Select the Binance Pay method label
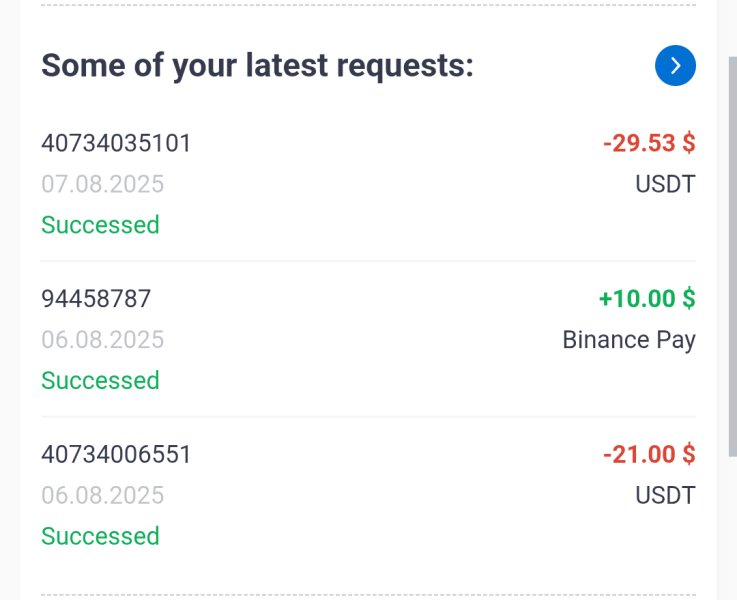Screen dimensions: 737x600 pos(628,340)
